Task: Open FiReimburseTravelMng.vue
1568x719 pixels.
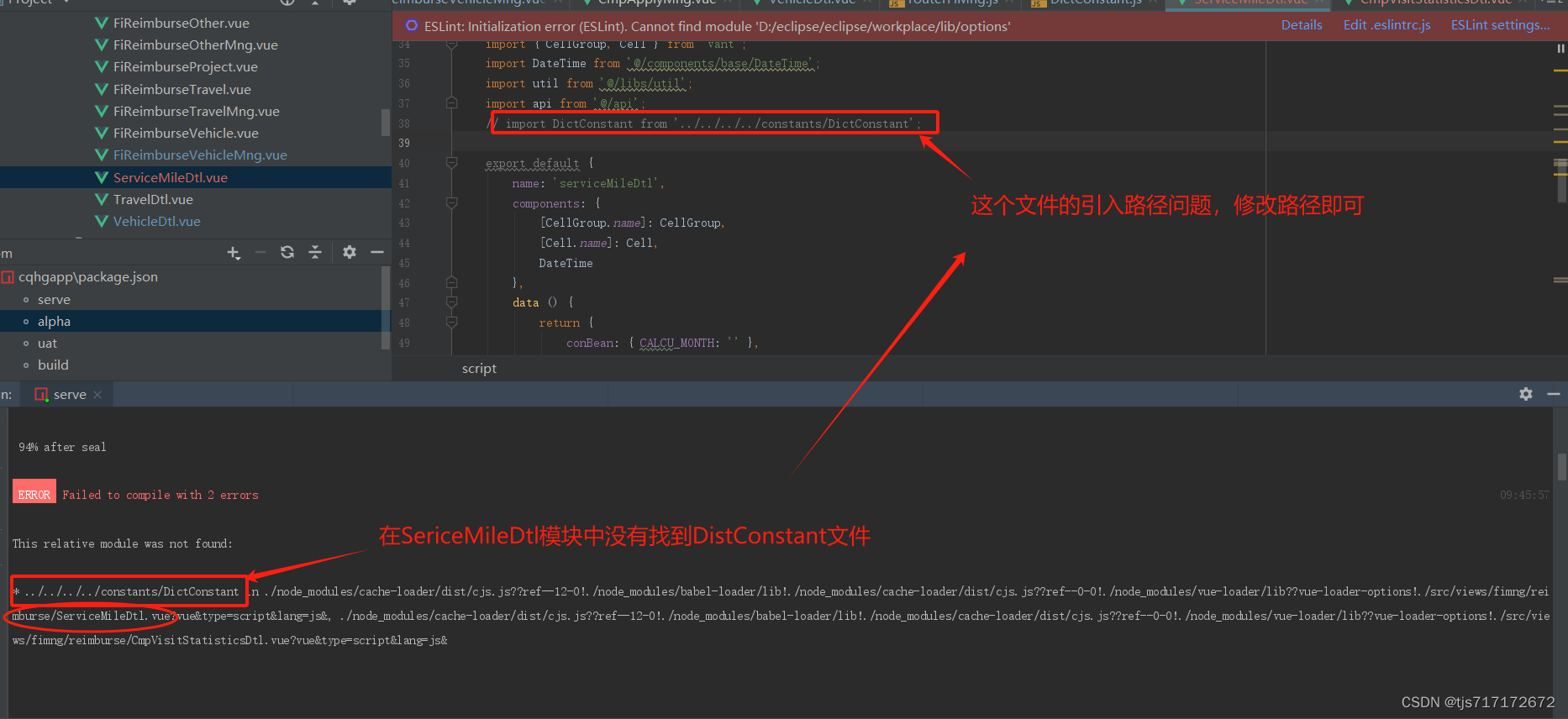Action: (197, 111)
